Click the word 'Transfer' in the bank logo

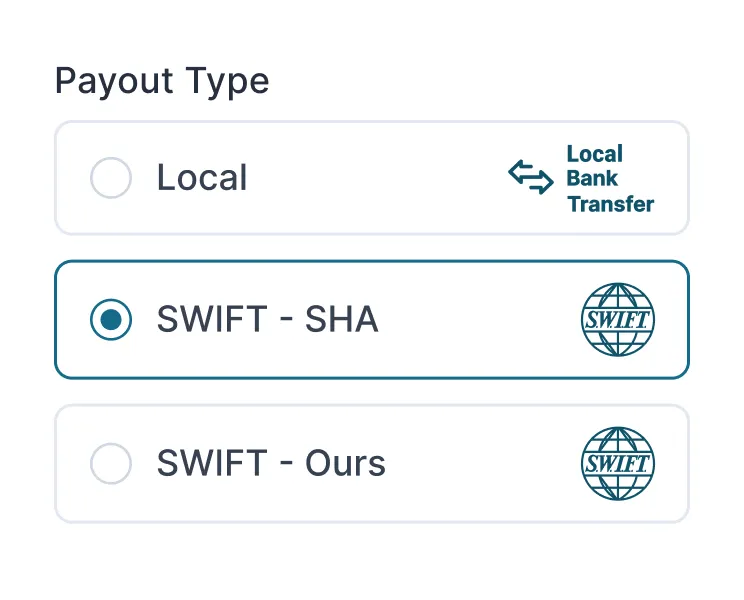pos(610,204)
